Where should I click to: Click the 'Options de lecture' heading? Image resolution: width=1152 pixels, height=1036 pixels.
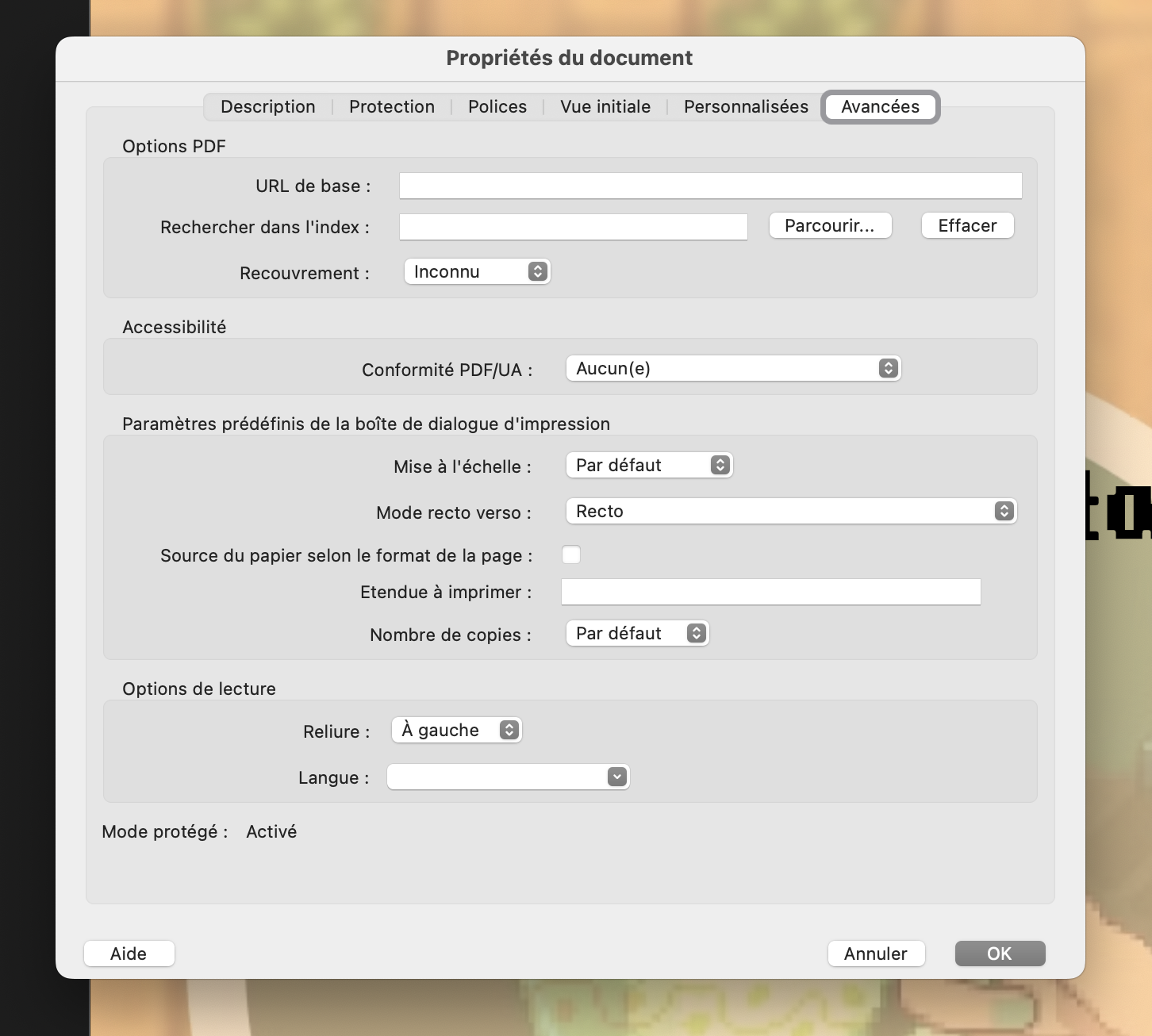pos(199,689)
